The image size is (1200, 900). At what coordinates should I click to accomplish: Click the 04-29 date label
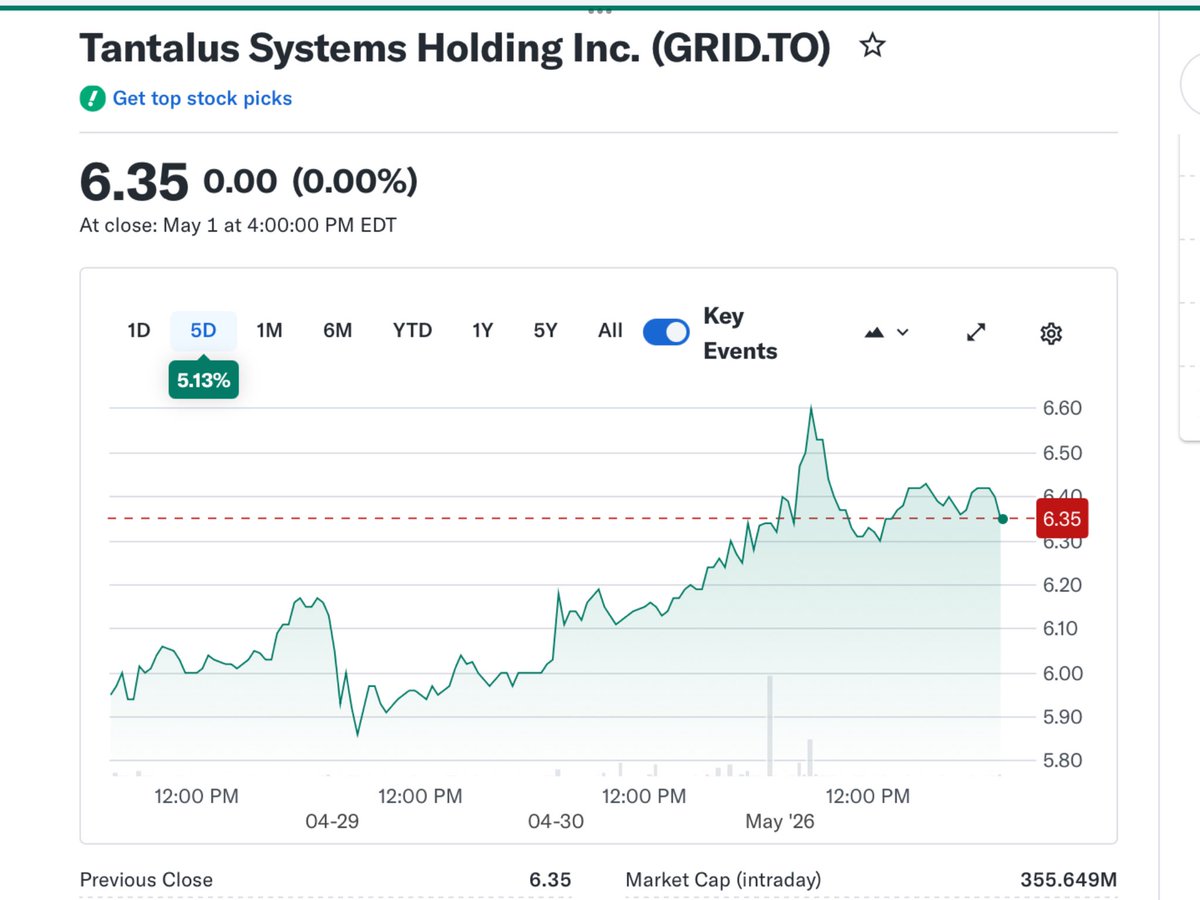[x=332, y=821]
